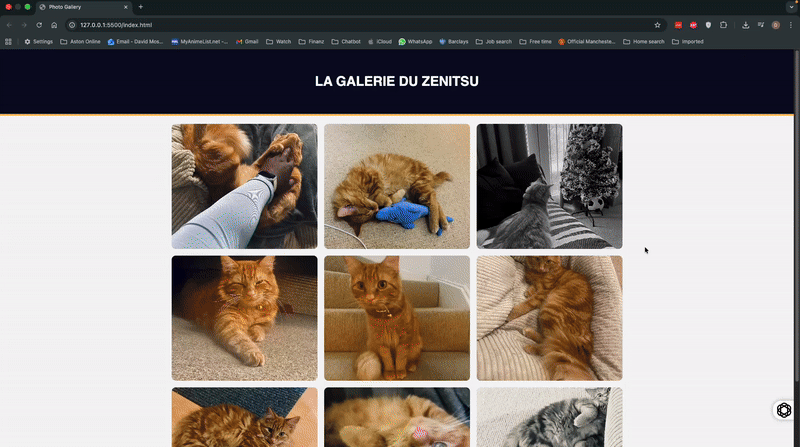Expand the tab search dropdown arrow
The width and height of the screenshot is (800, 447).
pos(791,7)
